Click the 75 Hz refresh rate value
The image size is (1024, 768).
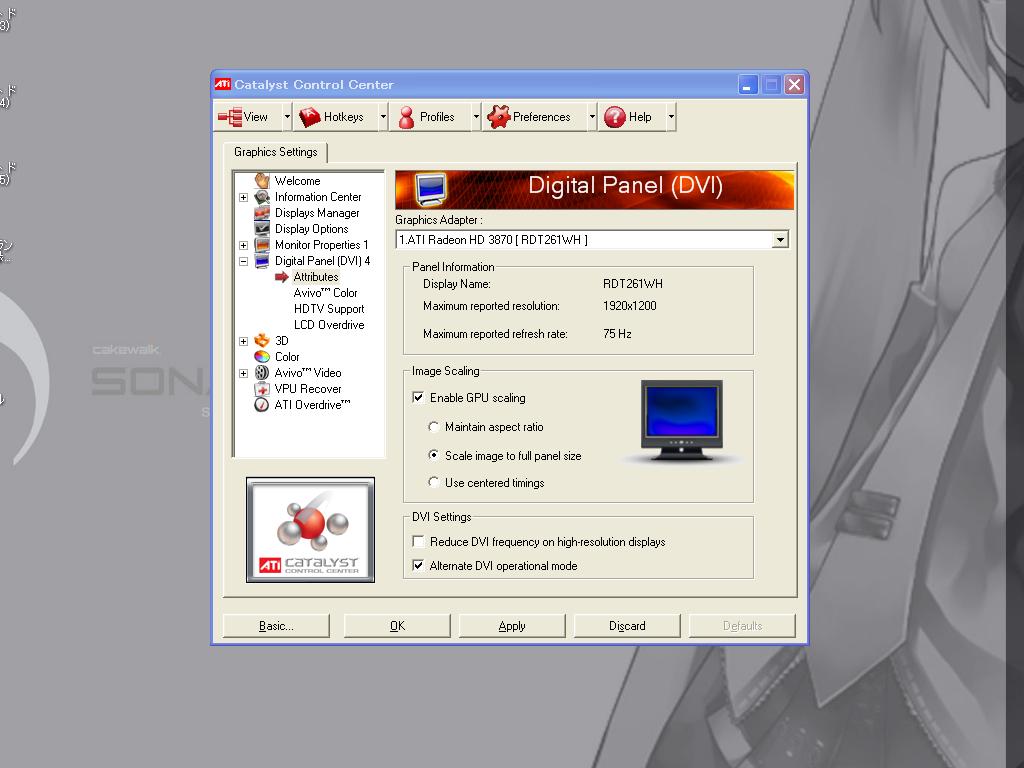pyautogui.click(x=617, y=334)
